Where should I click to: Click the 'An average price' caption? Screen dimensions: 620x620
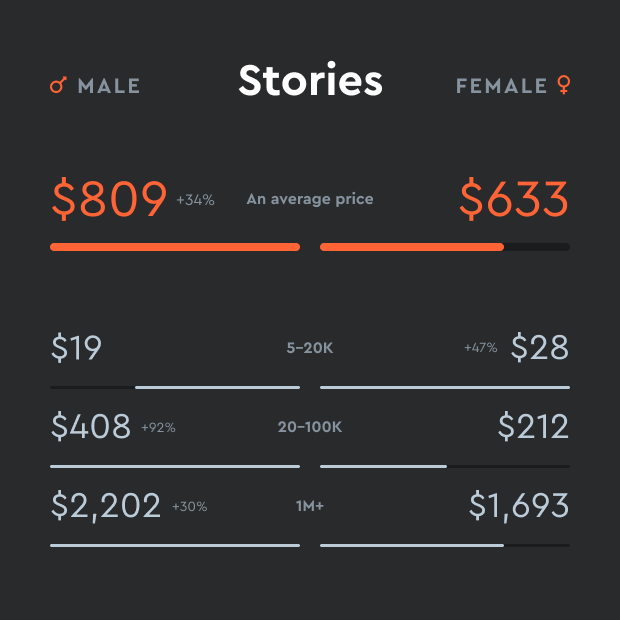click(x=310, y=200)
